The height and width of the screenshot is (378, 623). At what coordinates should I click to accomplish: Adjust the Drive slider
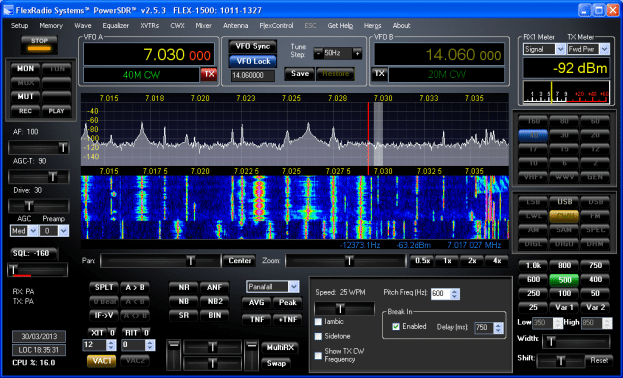(x=39, y=206)
